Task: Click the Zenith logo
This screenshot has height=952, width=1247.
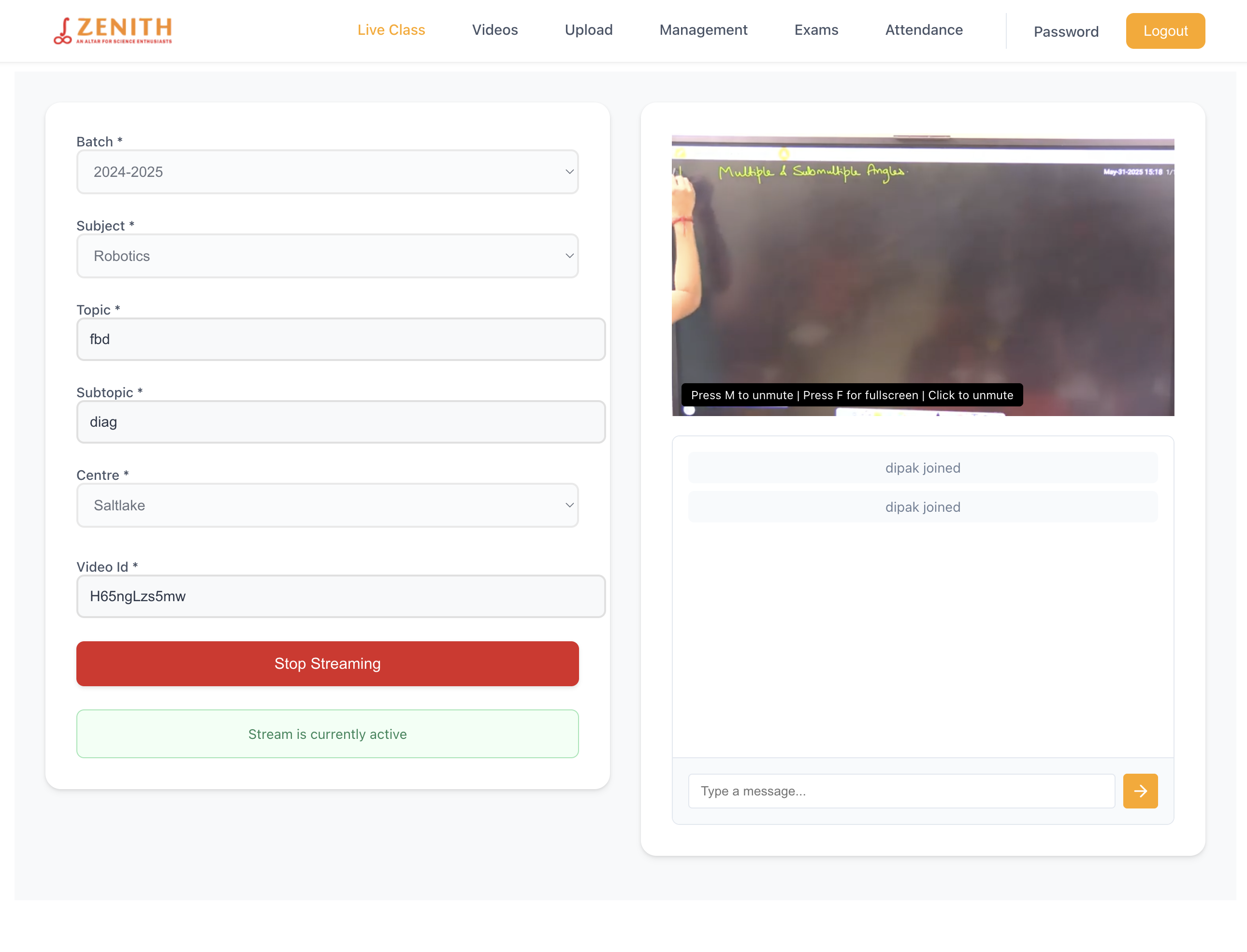Action: pos(113,30)
